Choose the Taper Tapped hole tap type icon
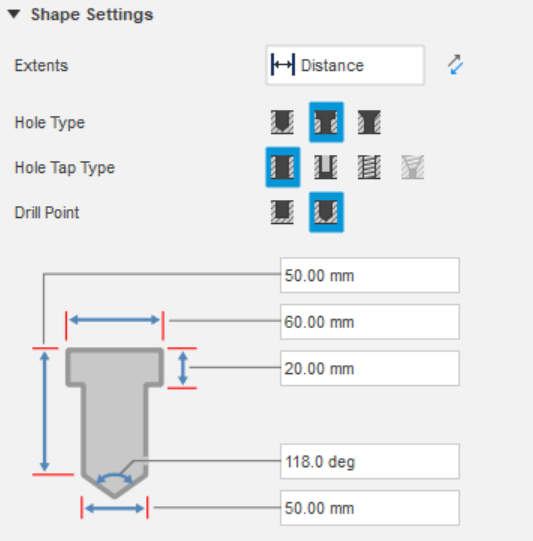533x541 pixels. (x=413, y=167)
